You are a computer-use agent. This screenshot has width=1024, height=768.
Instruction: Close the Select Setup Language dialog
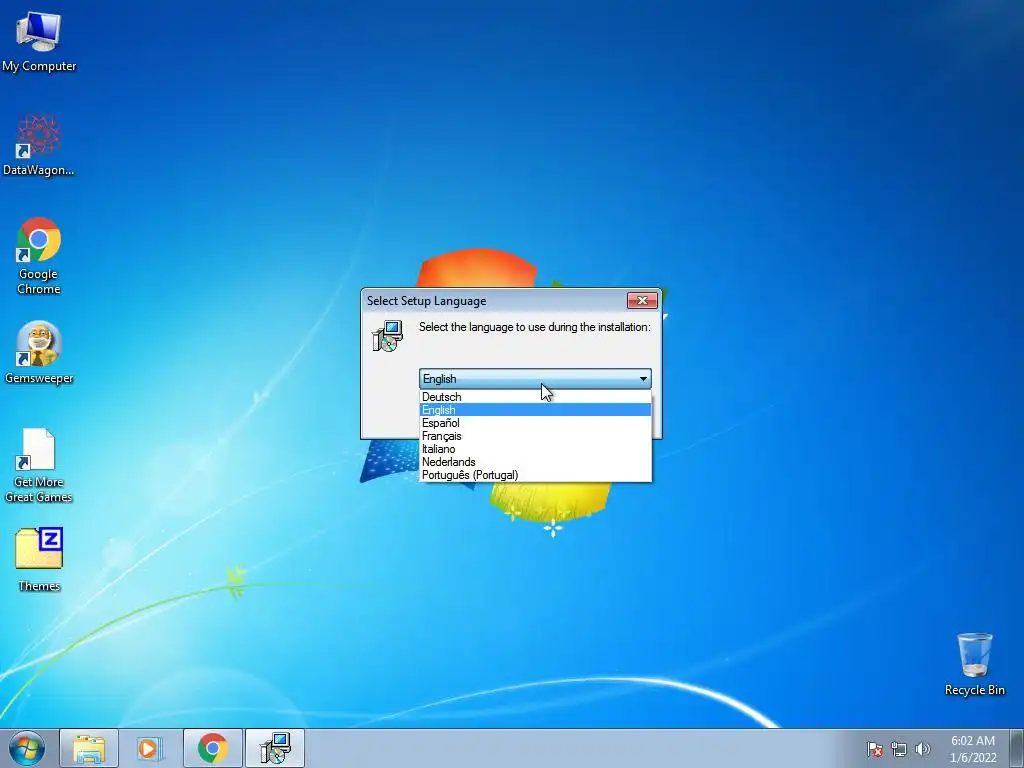click(x=642, y=300)
